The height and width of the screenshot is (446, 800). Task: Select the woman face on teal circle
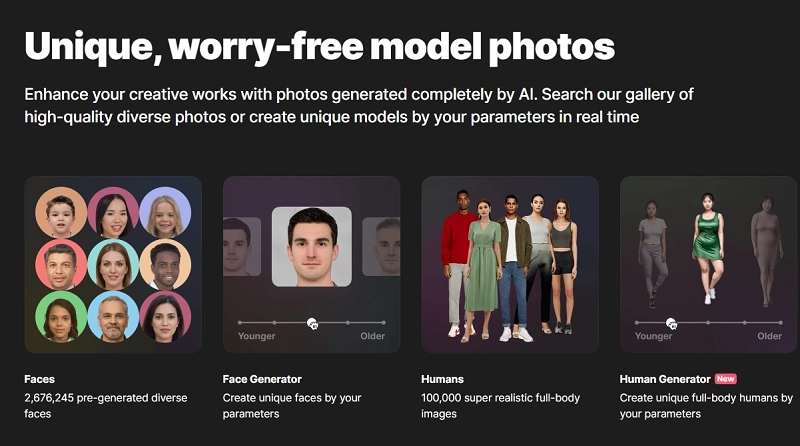click(113, 265)
